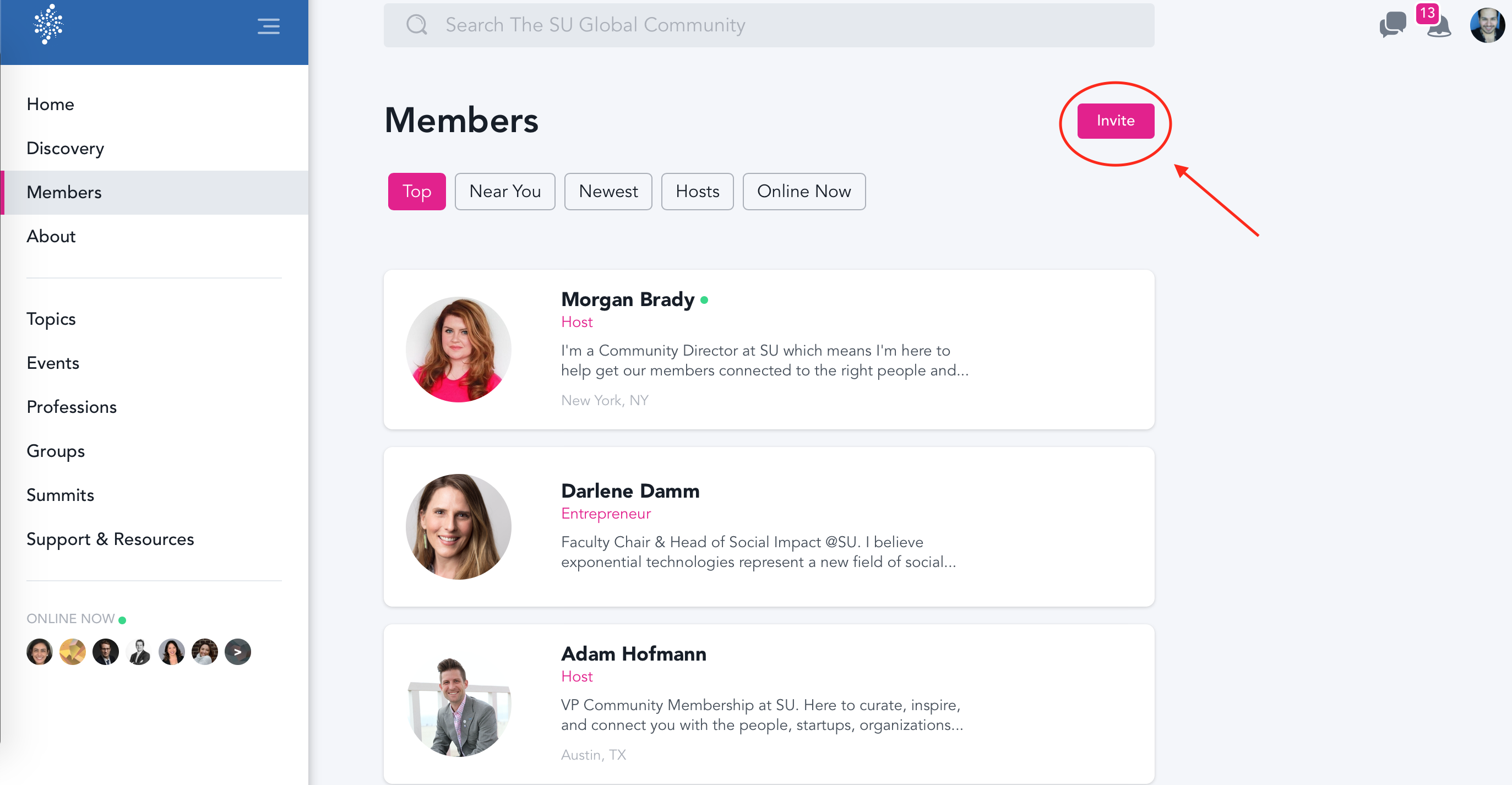The width and height of the screenshot is (1512, 785).
Task: Open Events in the sidebar menu
Action: [53, 363]
